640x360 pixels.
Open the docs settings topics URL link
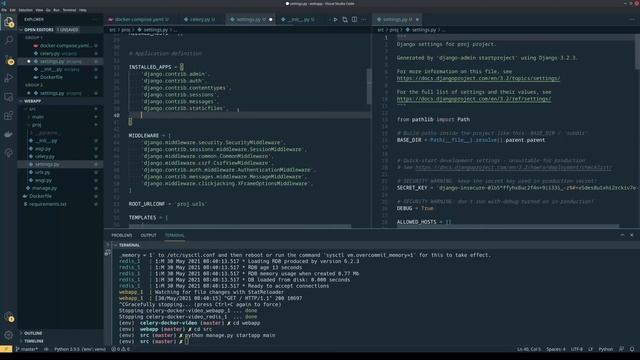(478, 78)
